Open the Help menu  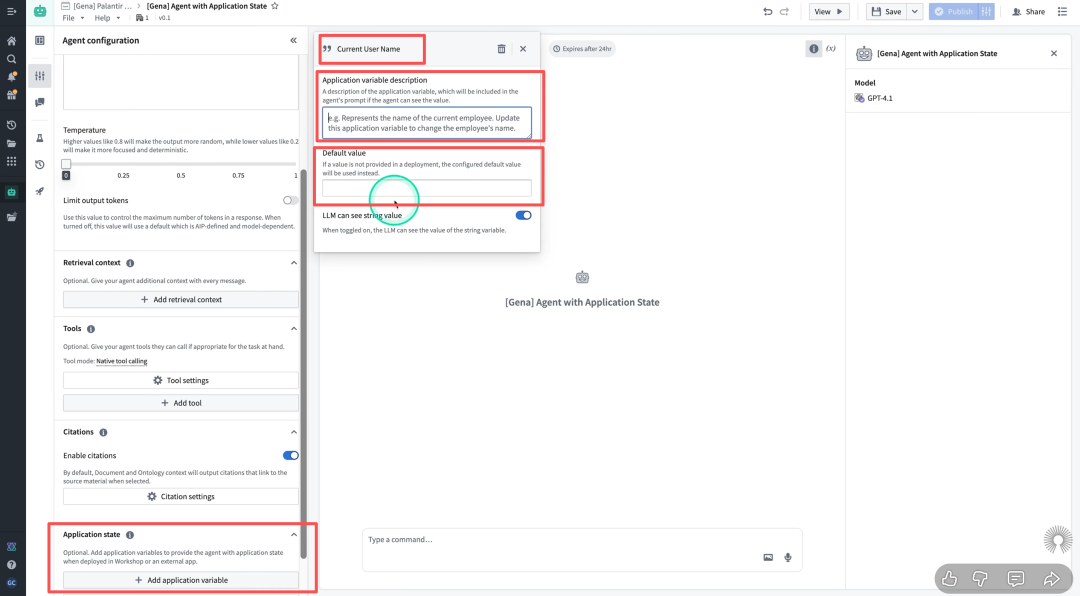coord(107,18)
